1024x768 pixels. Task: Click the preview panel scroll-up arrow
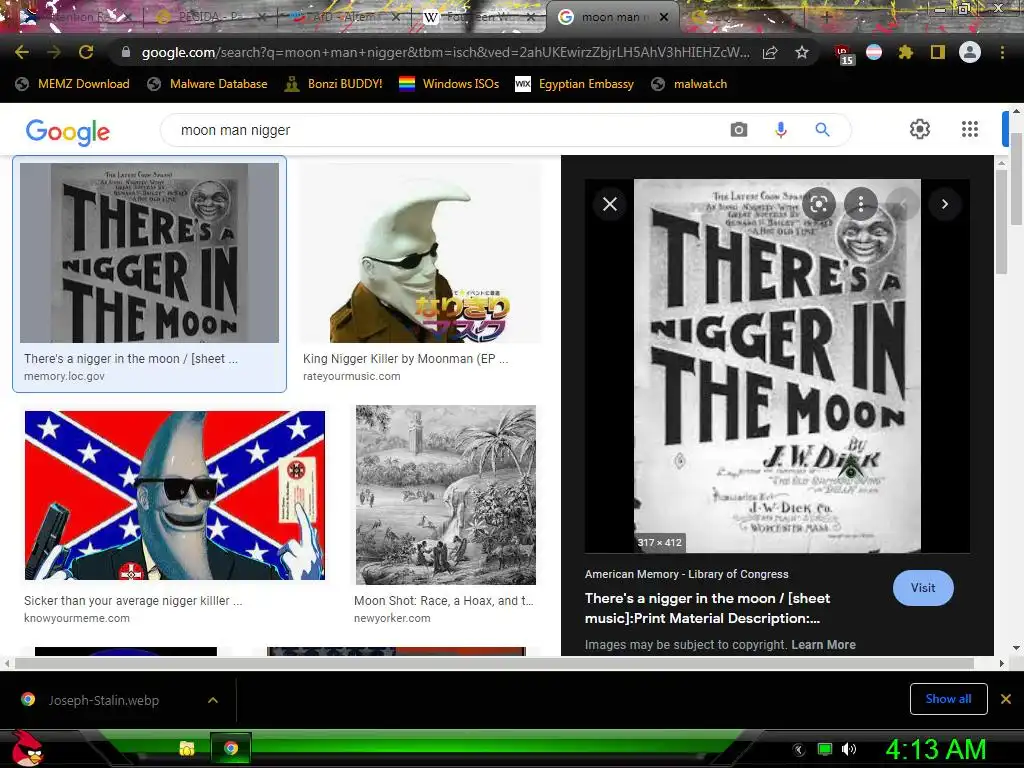point(1002,162)
